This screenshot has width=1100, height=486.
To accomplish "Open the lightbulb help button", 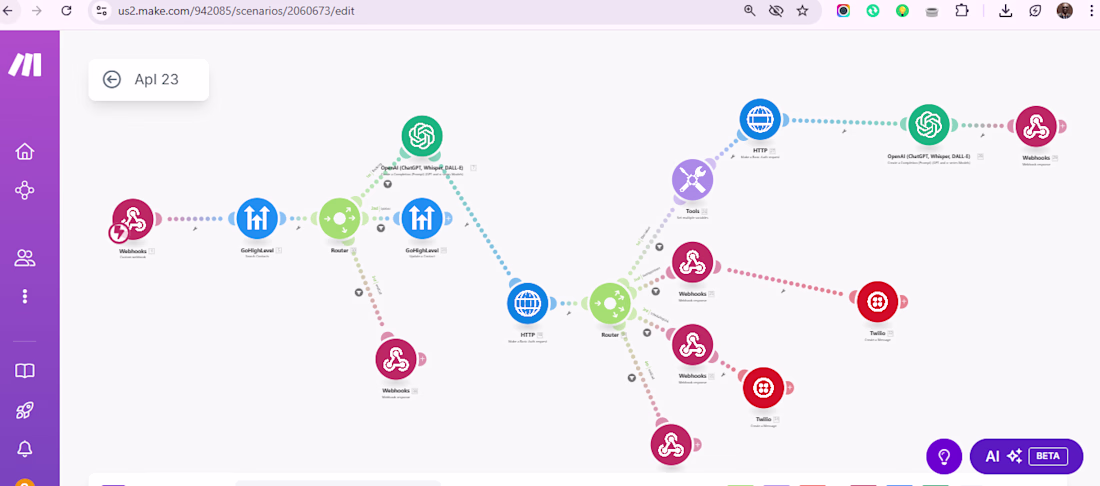I will (x=944, y=457).
